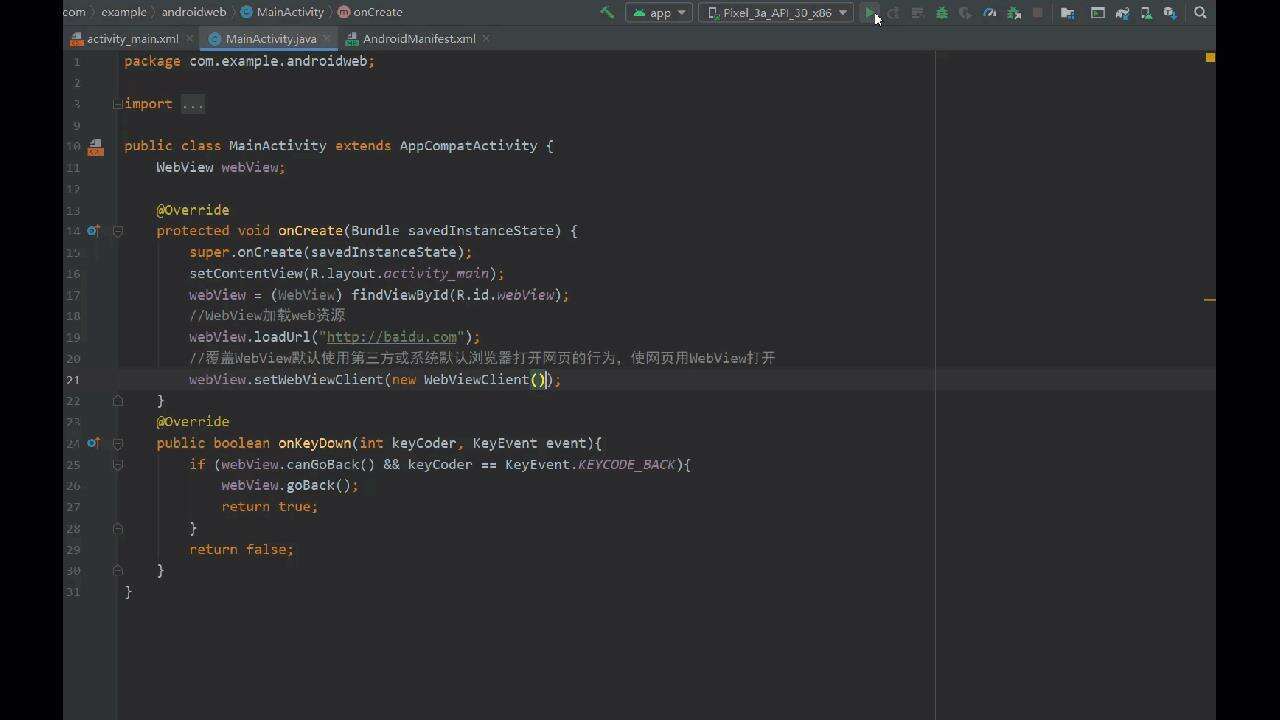Click fold end marker on line 28
Image resolution: width=1280 pixels, height=720 pixels.
(x=118, y=528)
